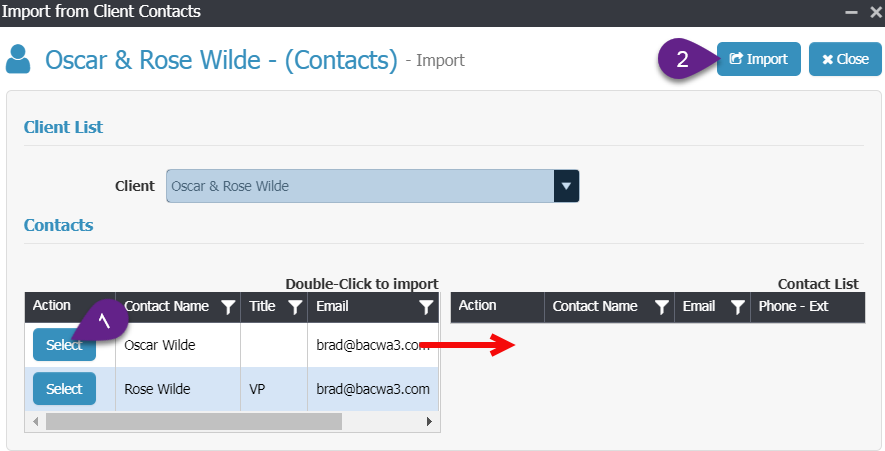The height and width of the screenshot is (451, 885).
Task: Click Select button for Oscar Wilde
Action: coord(64,344)
